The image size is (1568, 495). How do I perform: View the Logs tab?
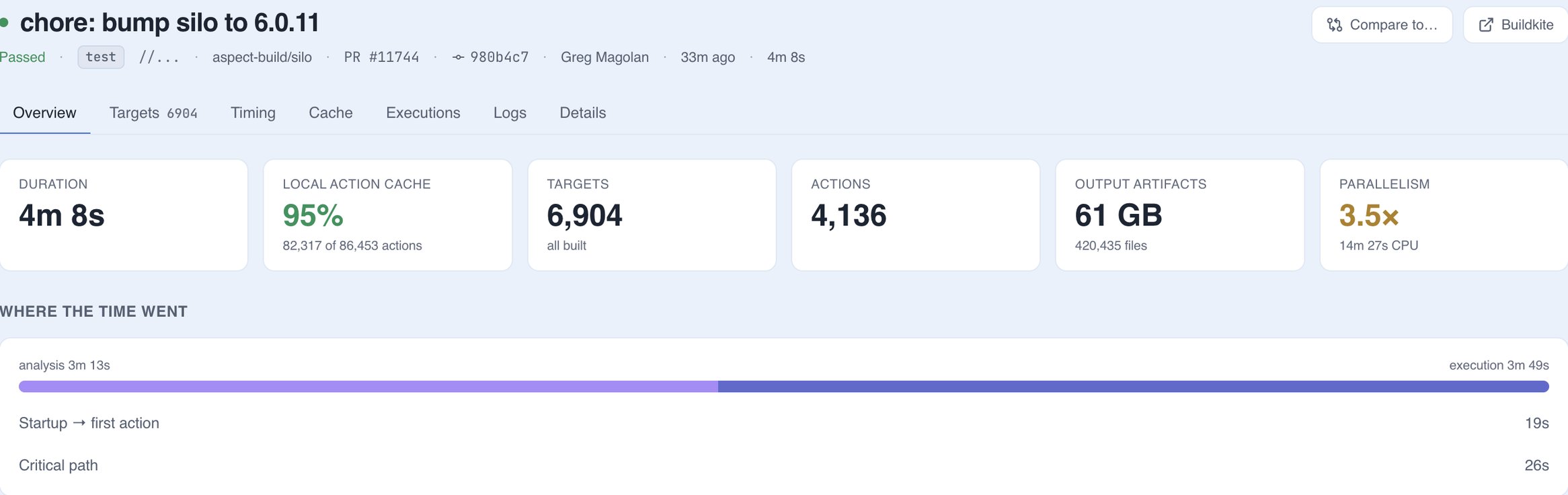510,113
